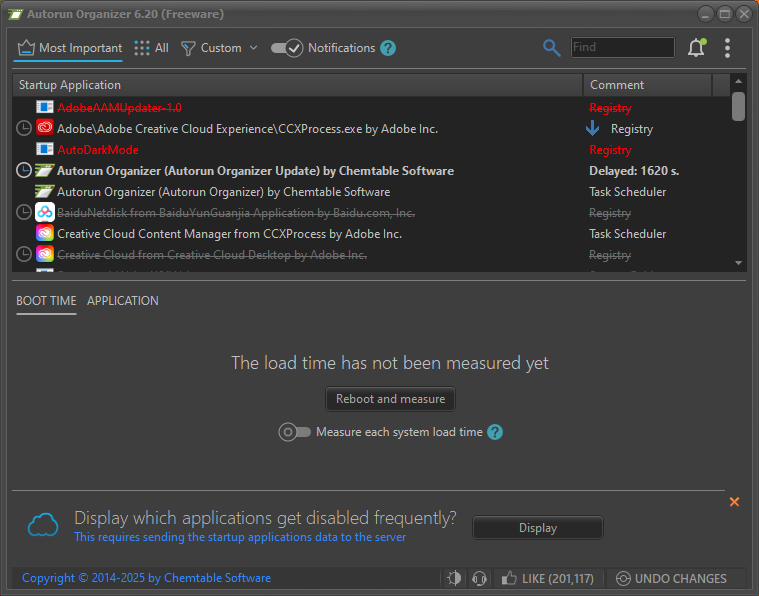Viewport: 759px width, 596px height.
Task: Click the Reboot and measure button
Action: click(390, 399)
